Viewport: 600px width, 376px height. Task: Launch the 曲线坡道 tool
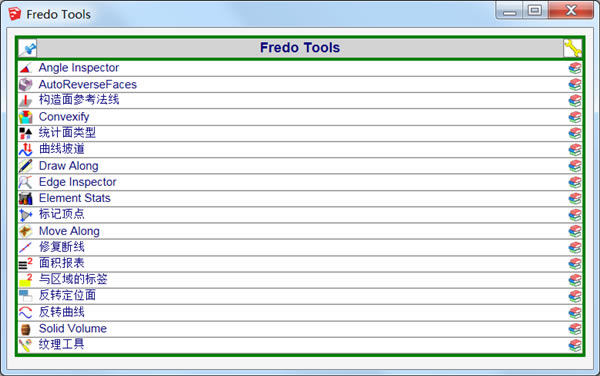(62, 149)
